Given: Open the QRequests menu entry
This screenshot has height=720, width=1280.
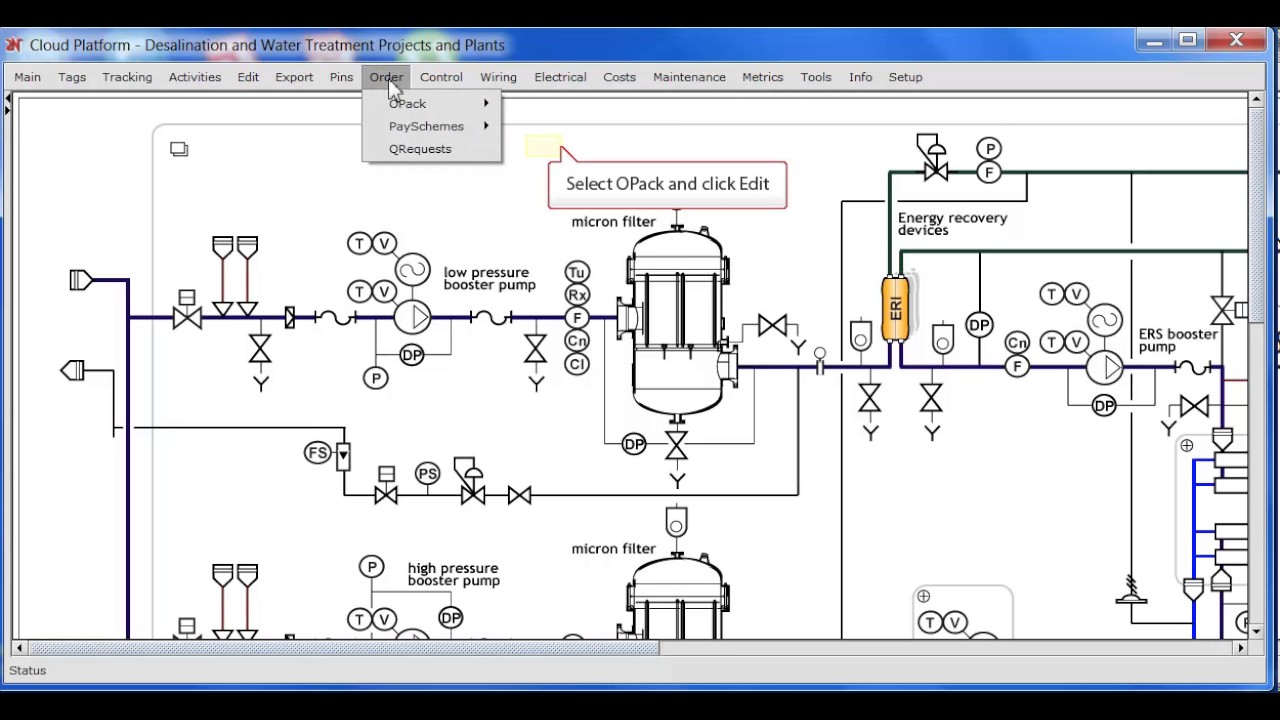Looking at the screenshot, I should click(x=420, y=149).
